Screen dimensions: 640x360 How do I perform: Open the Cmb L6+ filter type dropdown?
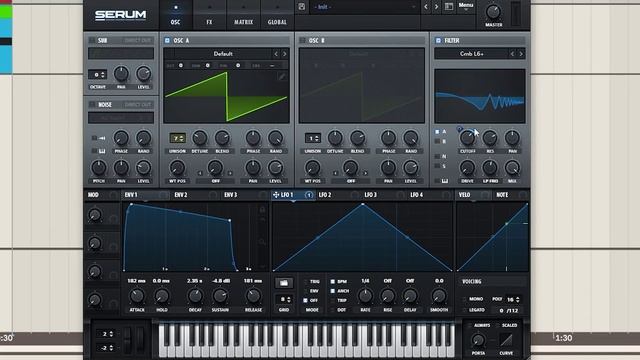(x=471, y=54)
